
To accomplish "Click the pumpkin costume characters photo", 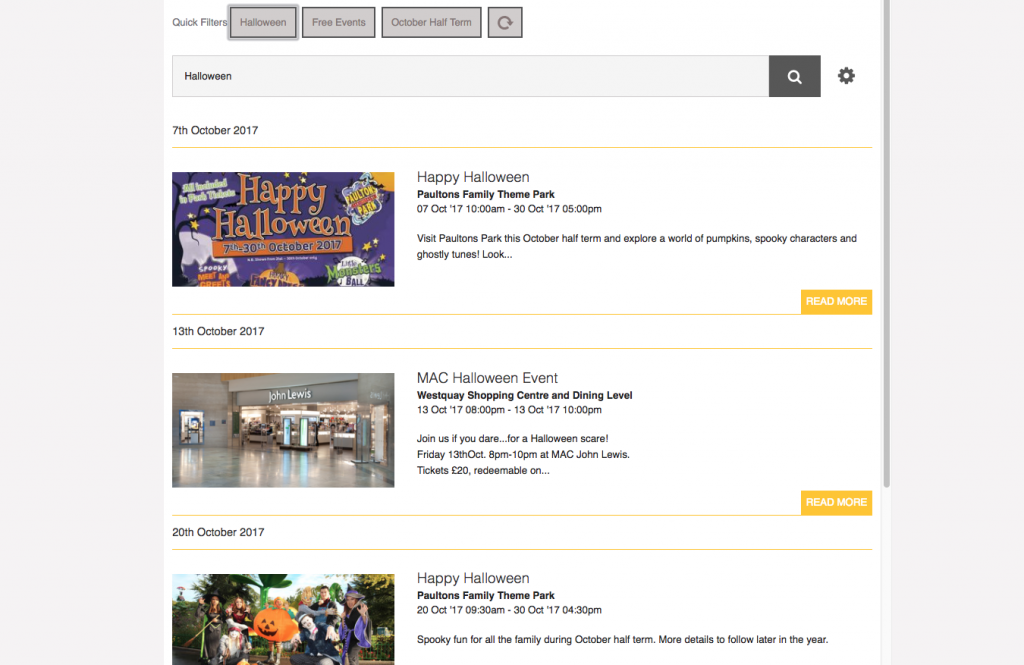I will [283, 619].
